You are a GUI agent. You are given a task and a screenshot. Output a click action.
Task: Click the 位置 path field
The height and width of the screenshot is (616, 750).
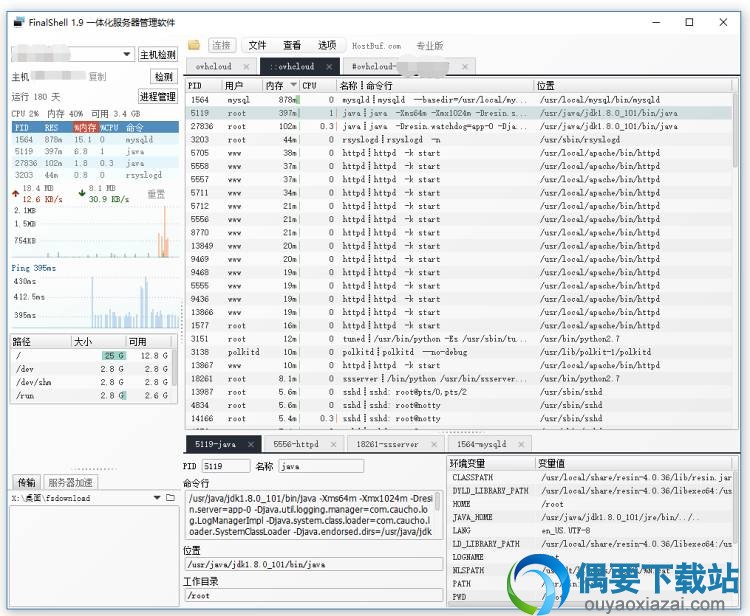[314, 564]
